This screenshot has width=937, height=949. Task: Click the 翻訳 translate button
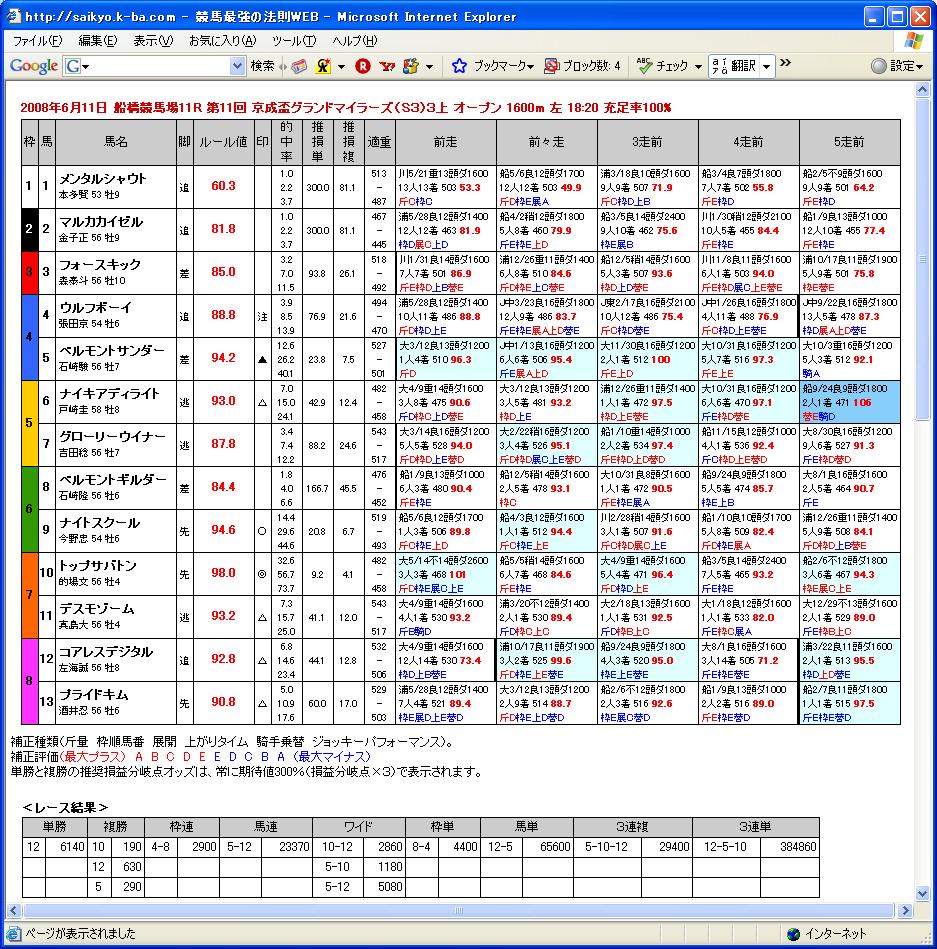click(734, 65)
